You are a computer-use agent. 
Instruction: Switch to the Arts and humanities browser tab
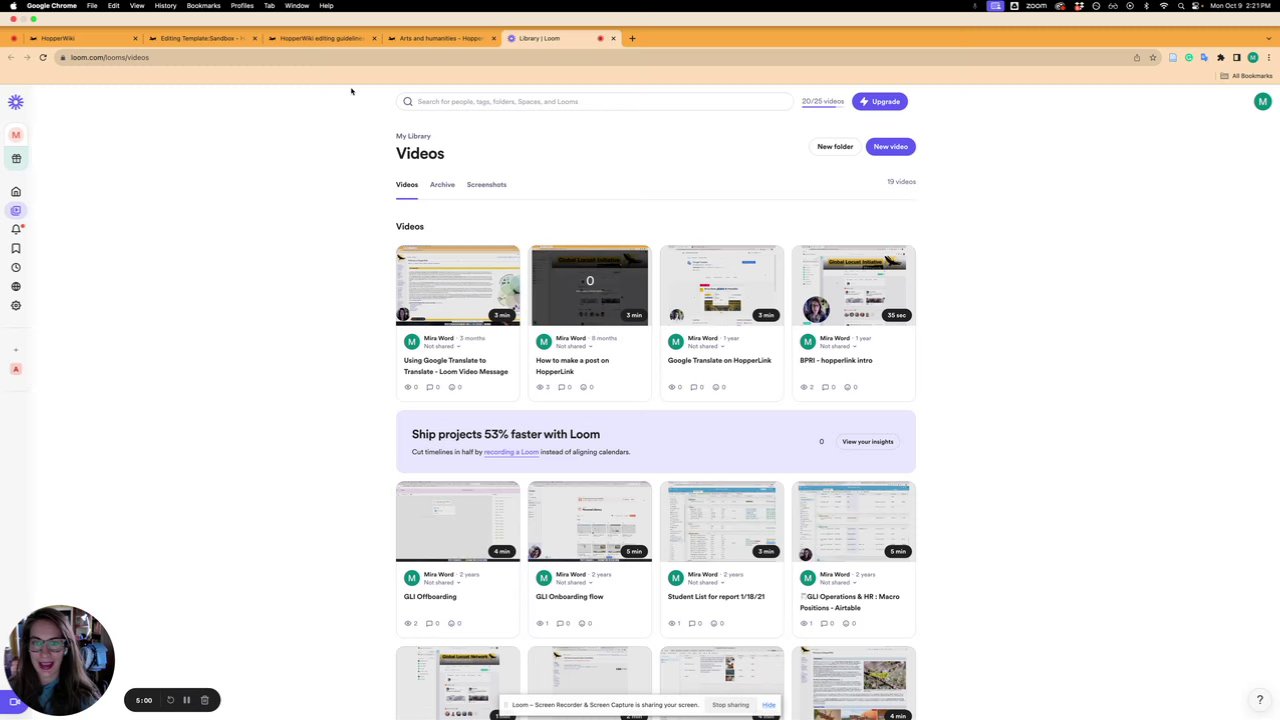click(x=441, y=38)
